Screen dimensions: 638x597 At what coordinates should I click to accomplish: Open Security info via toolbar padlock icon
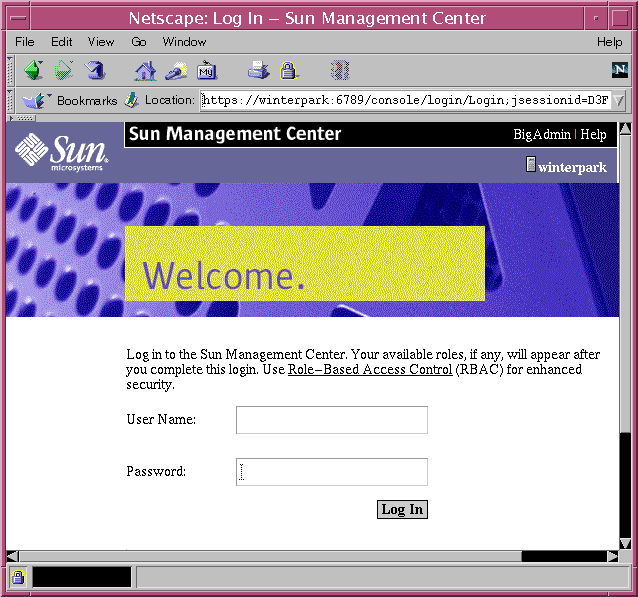click(288, 70)
